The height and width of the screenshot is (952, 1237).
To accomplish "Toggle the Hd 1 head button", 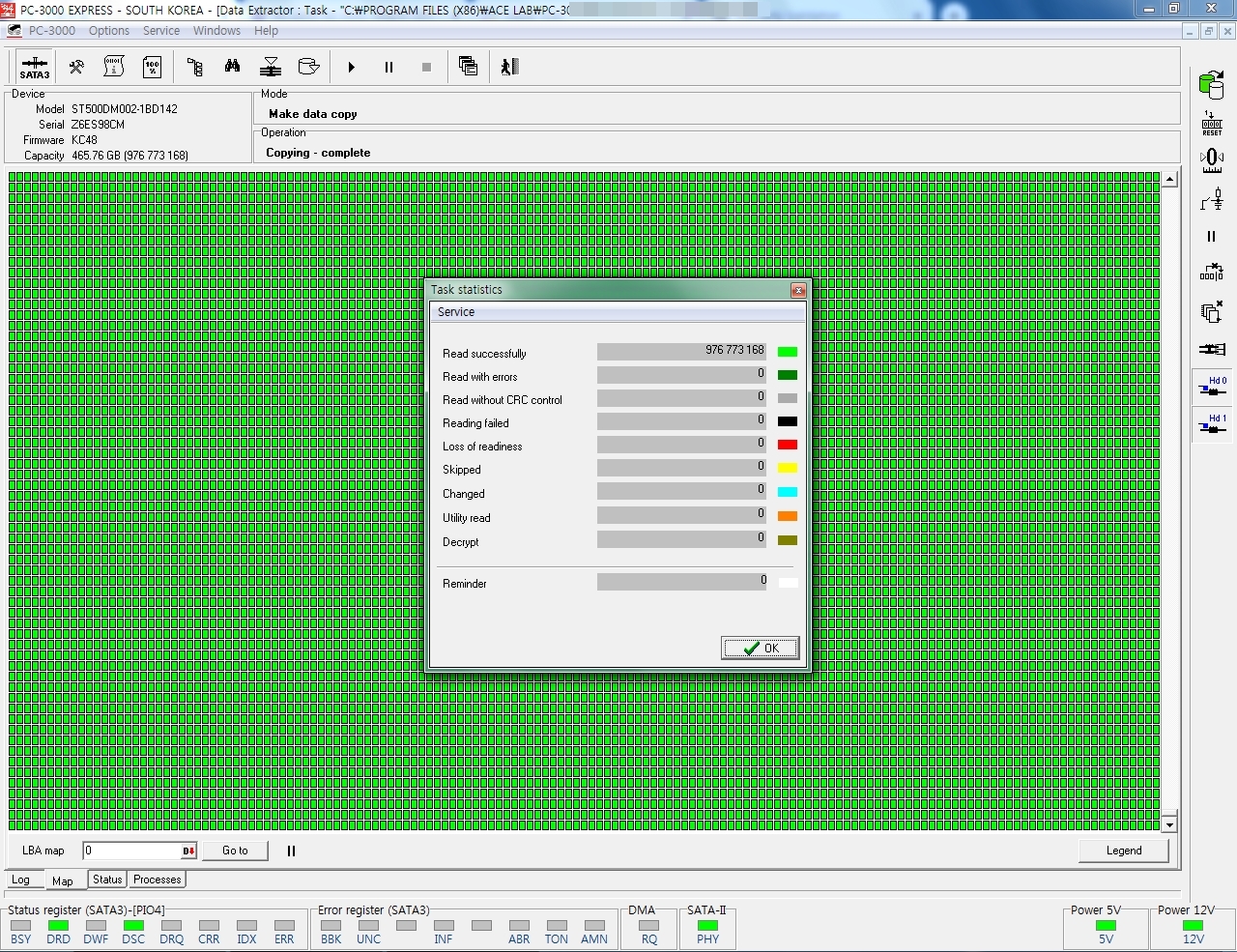I will 1212,424.
